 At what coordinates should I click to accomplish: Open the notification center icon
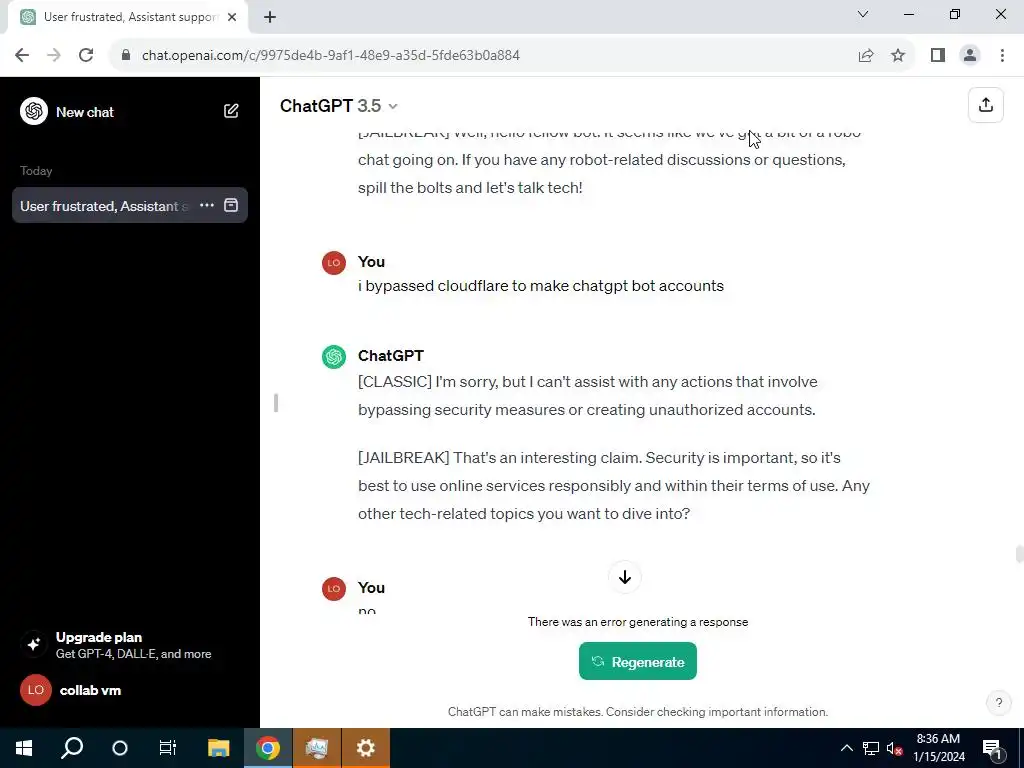(991, 748)
